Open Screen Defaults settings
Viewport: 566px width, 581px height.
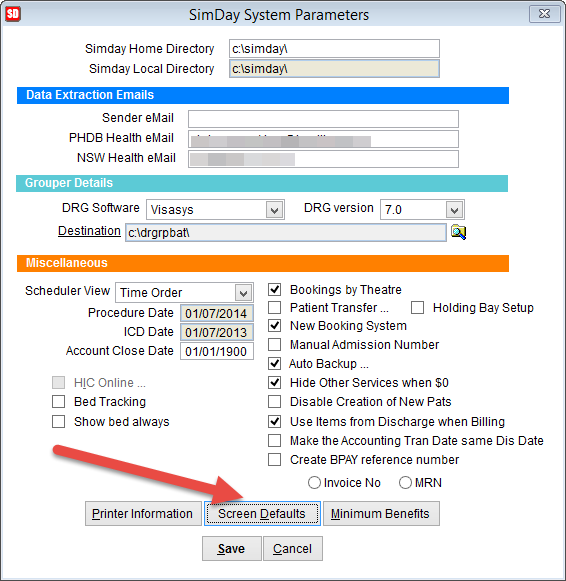tap(262, 514)
